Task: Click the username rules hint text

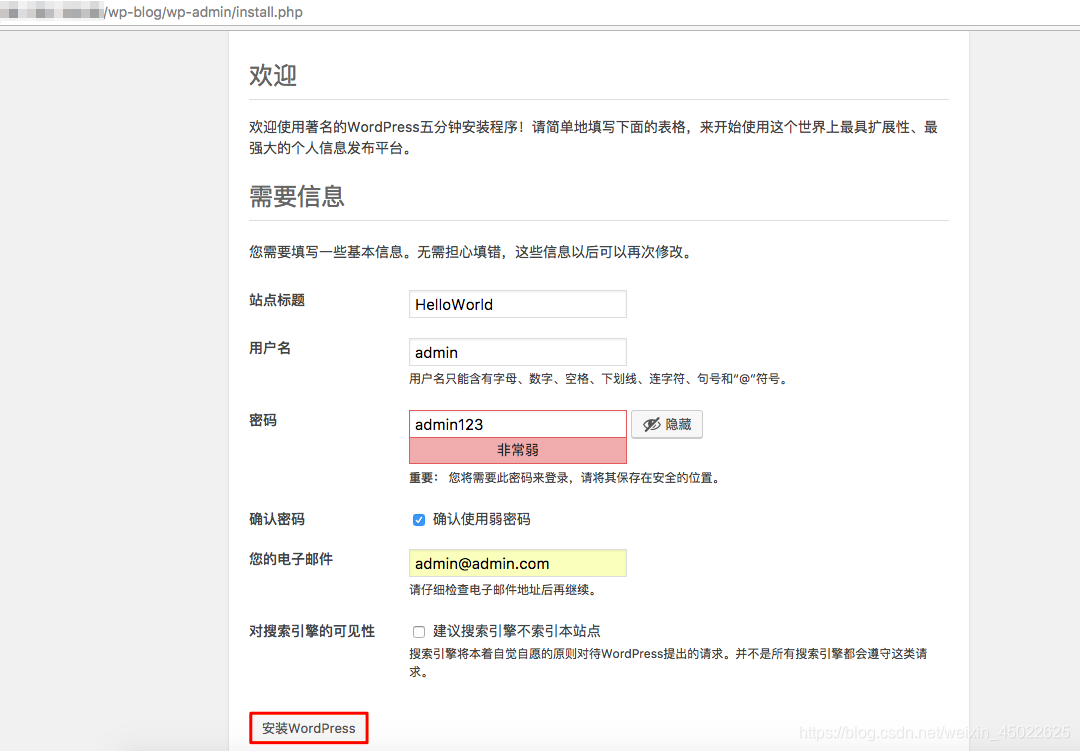Action: tap(598, 378)
